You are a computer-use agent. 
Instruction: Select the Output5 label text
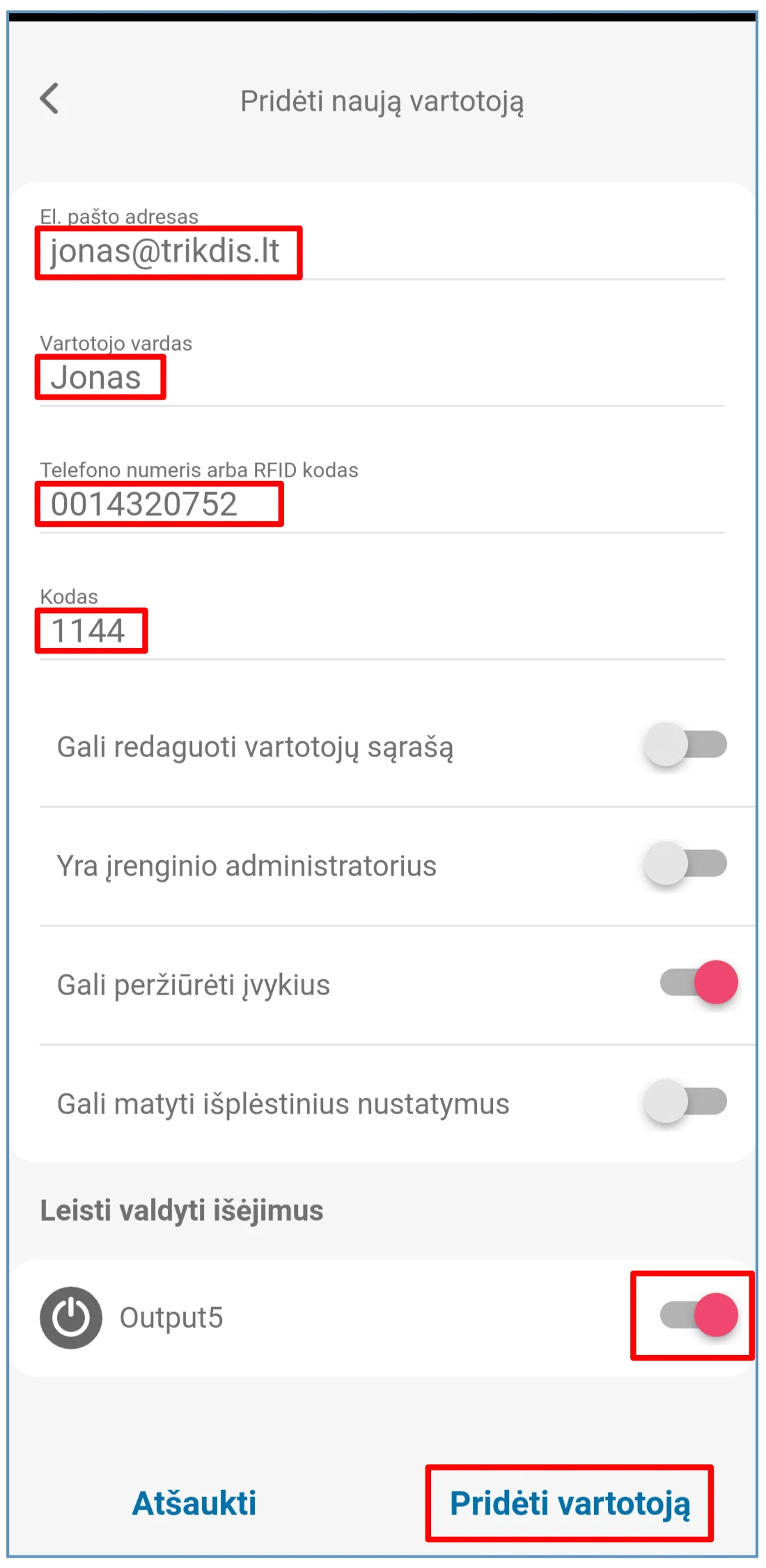click(x=171, y=1317)
